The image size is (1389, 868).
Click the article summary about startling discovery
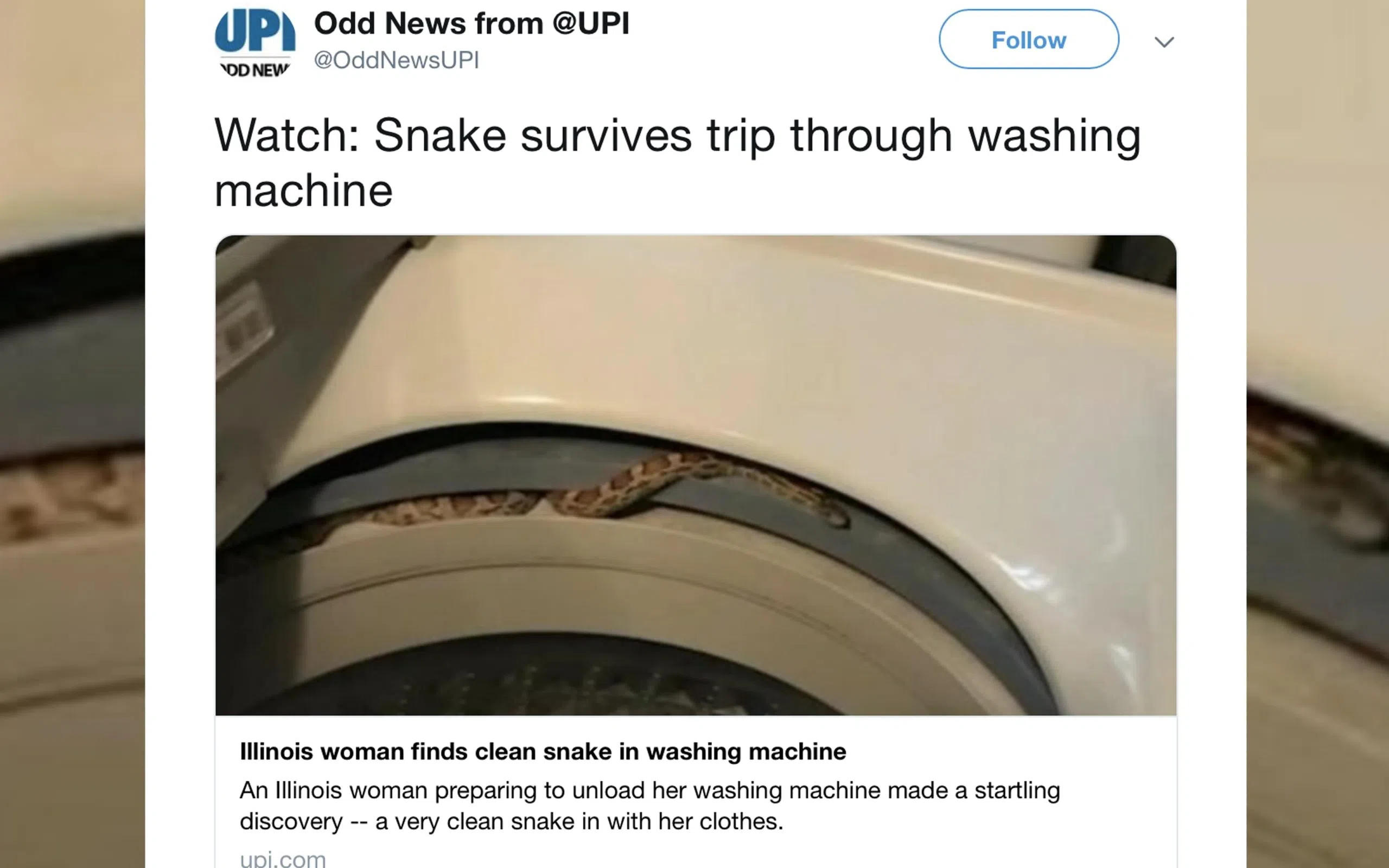pos(649,806)
